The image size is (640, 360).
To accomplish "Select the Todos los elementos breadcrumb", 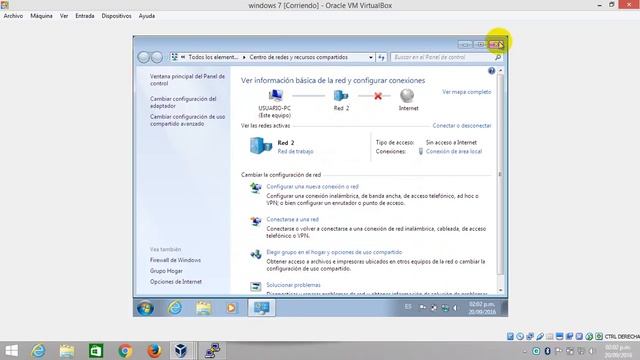I will point(213,57).
